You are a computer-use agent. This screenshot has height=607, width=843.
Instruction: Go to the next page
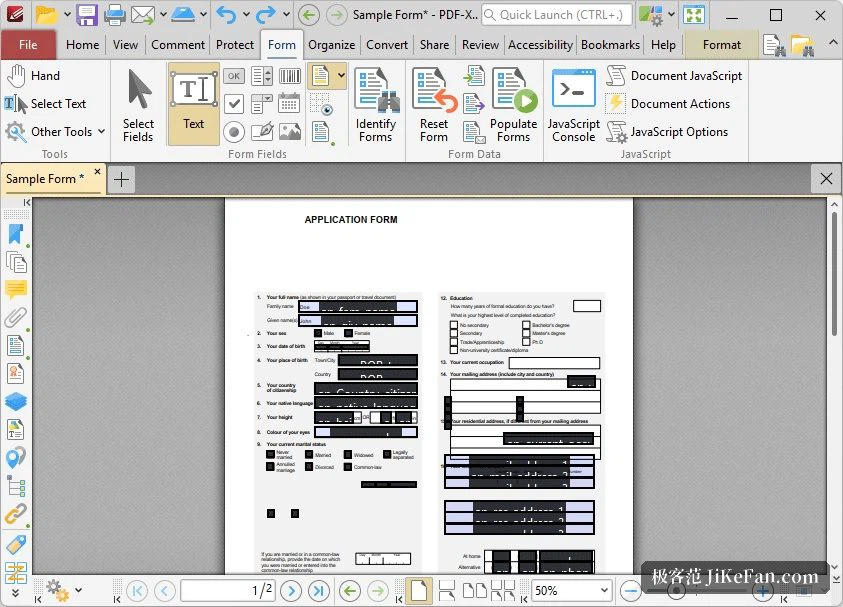[291, 591]
